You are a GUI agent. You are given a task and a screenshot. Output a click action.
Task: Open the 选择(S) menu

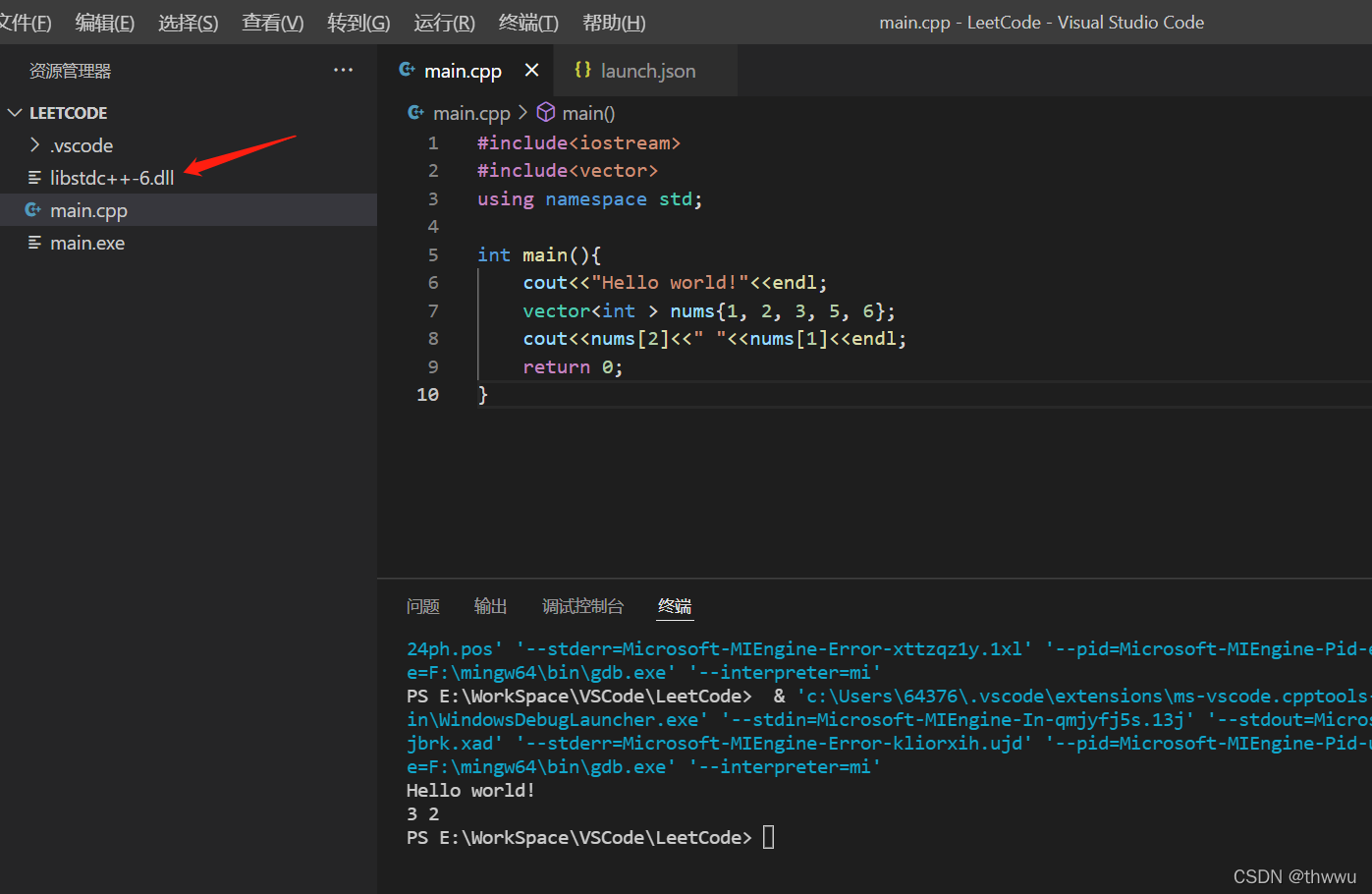coord(188,23)
